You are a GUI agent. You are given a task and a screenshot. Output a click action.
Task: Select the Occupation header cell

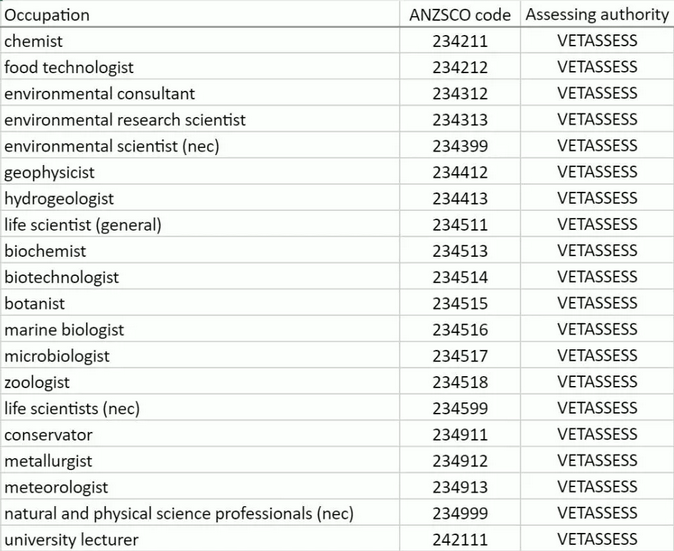pos(200,15)
